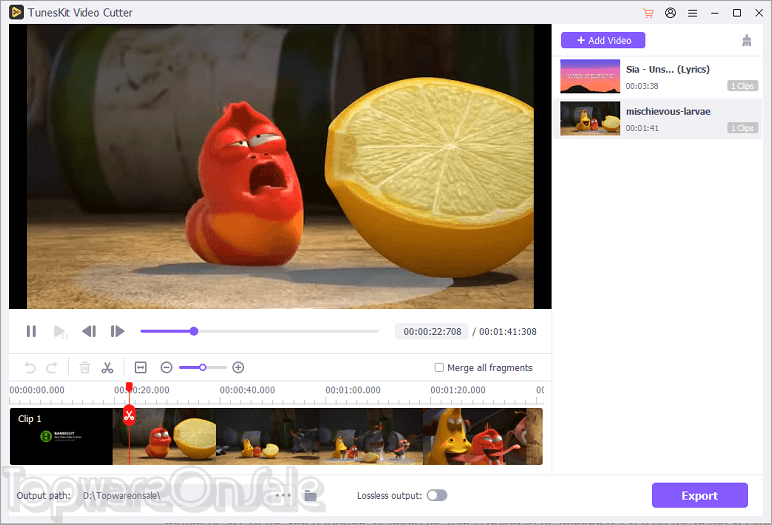772x525 pixels.
Task: Clear the video list with broom icon
Action: (746, 40)
